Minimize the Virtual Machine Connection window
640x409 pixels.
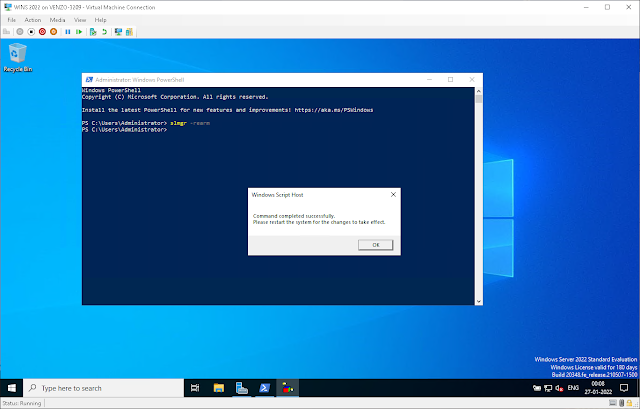point(587,7)
